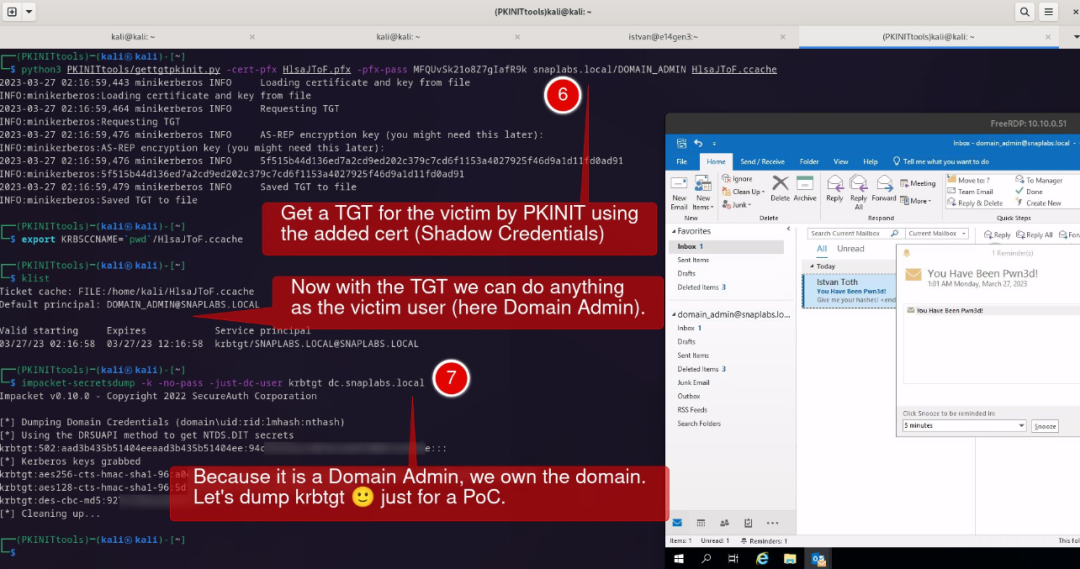Click Reply All in the ribbon
Viewport: 1080px width, 569px height.
[858, 192]
